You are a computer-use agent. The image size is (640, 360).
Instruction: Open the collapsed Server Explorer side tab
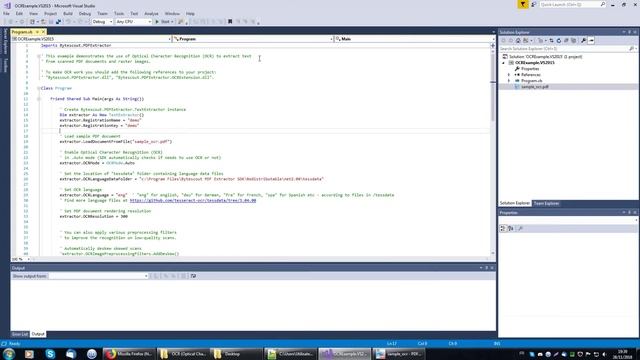5,41
